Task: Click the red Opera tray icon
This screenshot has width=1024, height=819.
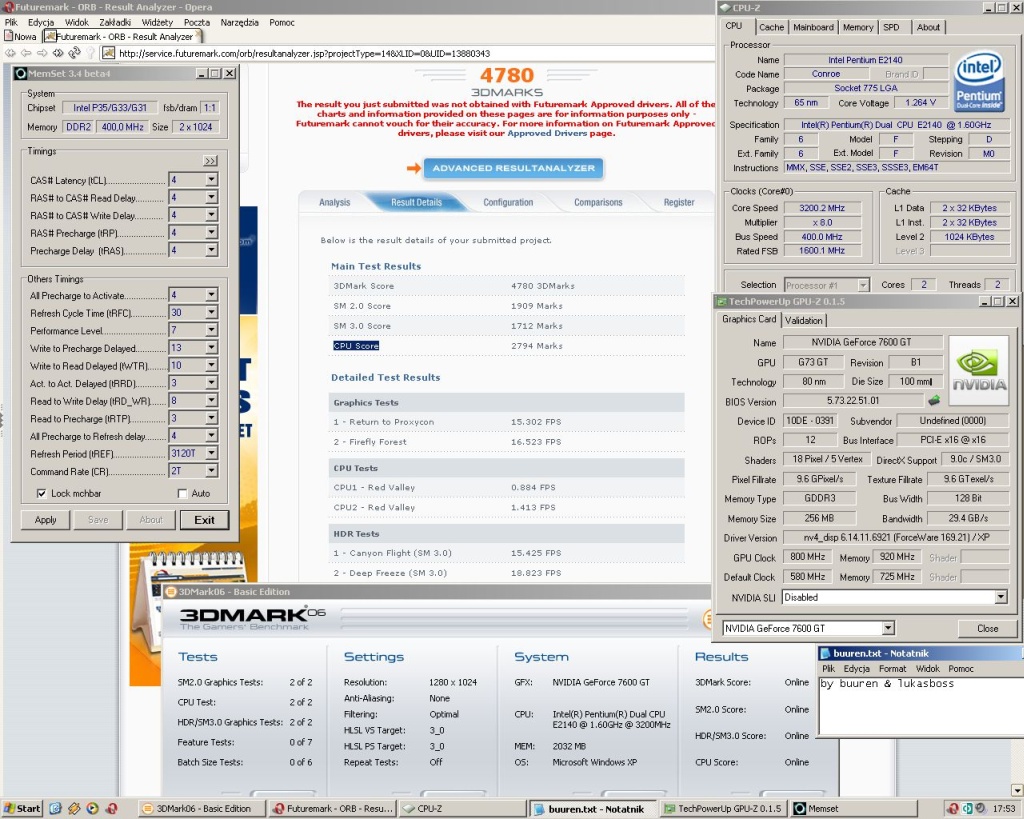Action: (x=953, y=809)
